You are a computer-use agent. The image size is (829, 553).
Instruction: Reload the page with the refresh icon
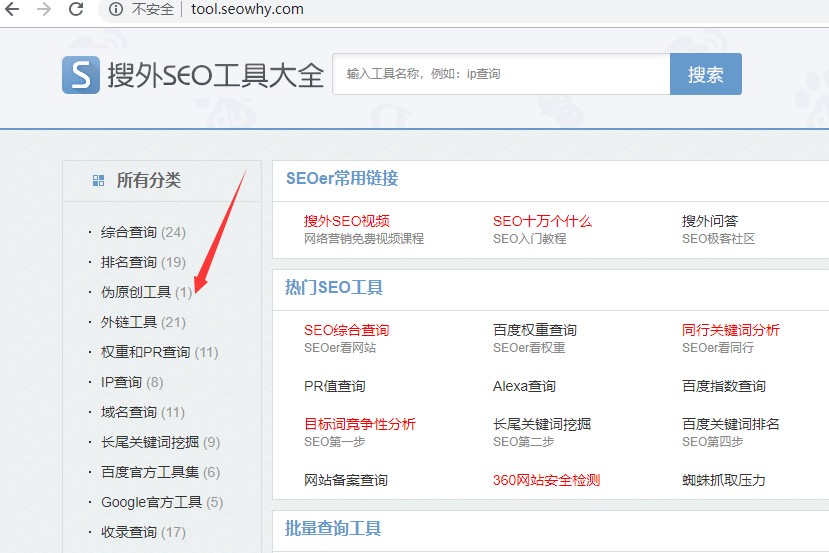pos(76,9)
